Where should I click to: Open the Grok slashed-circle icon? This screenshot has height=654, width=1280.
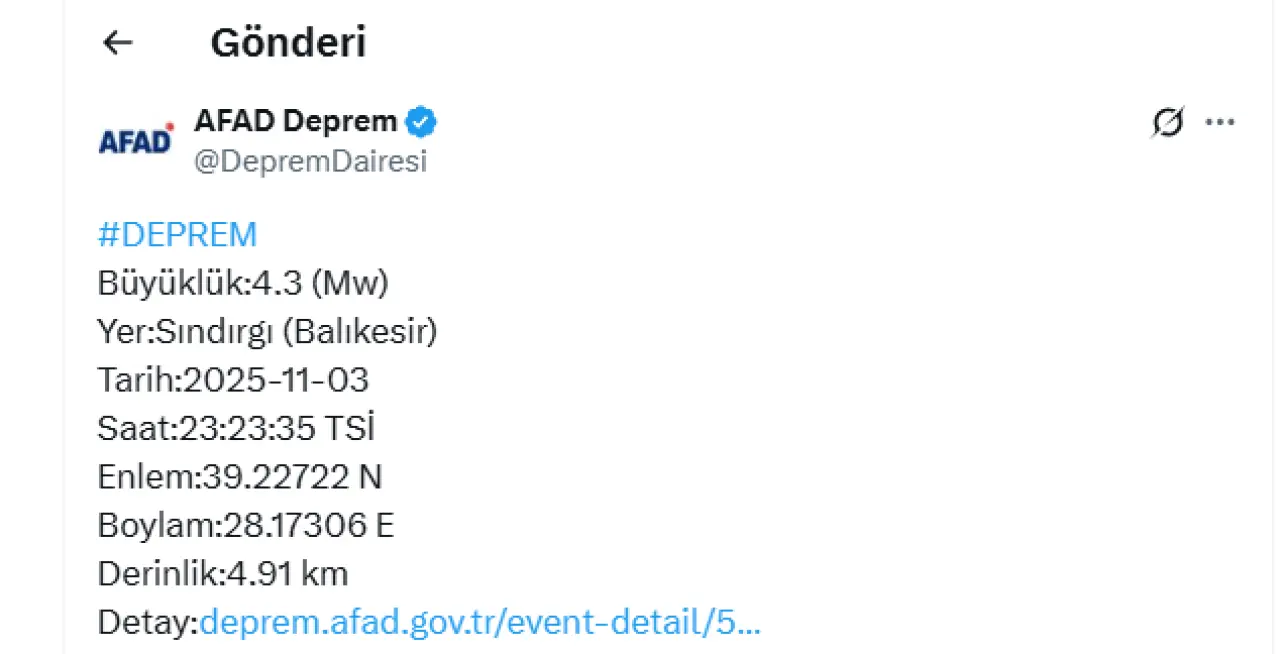pyautogui.click(x=1167, y=122)
